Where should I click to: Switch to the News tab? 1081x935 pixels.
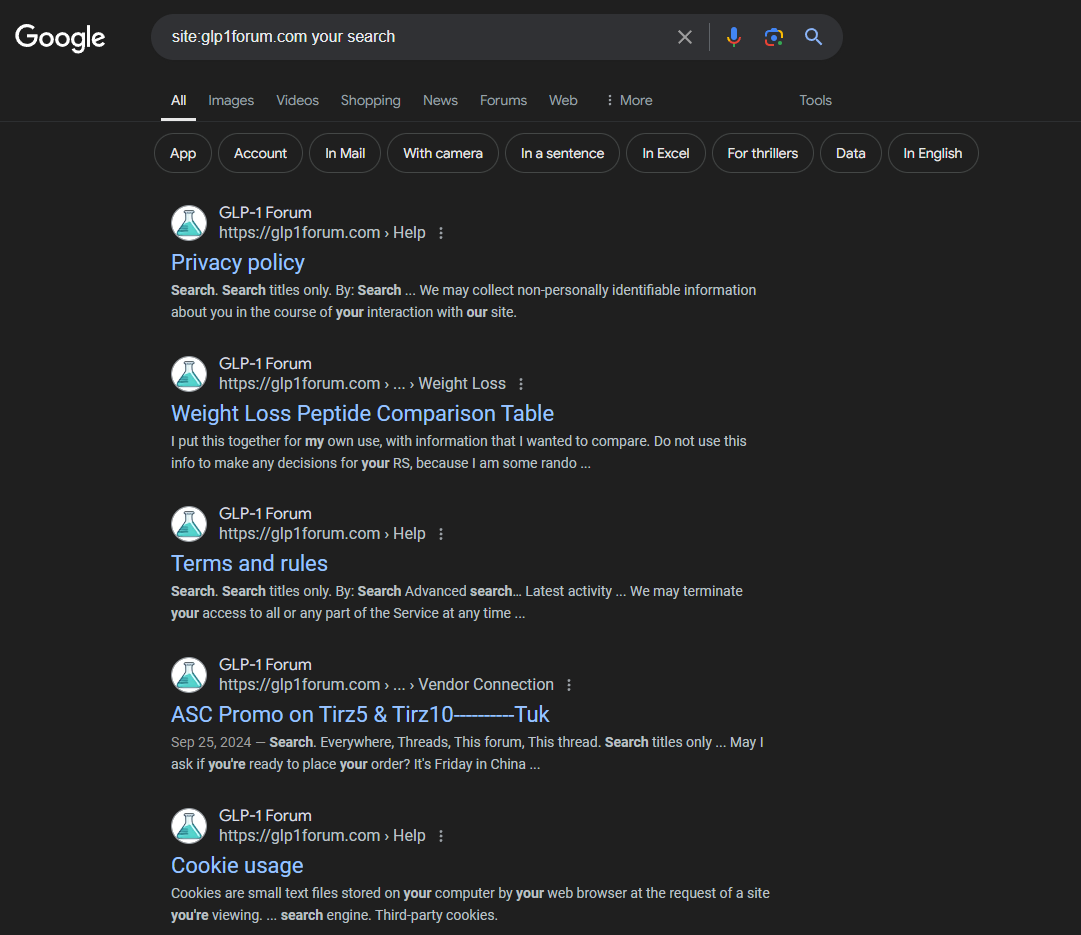pyautogui.click(x=441, y=101)
